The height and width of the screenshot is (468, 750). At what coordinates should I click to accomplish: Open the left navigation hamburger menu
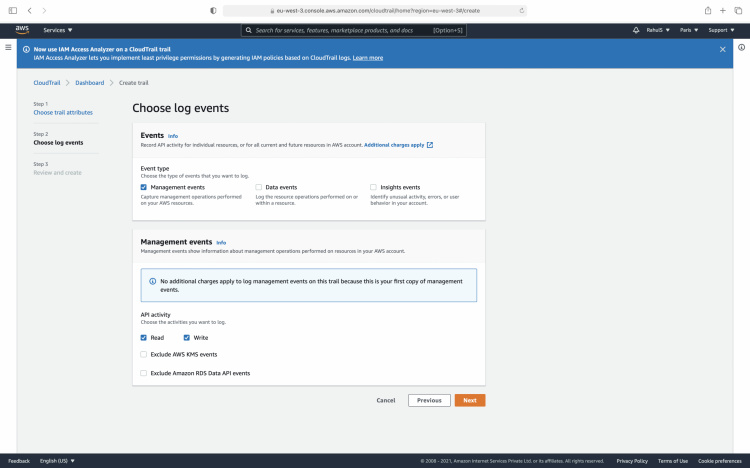point(8,47)
